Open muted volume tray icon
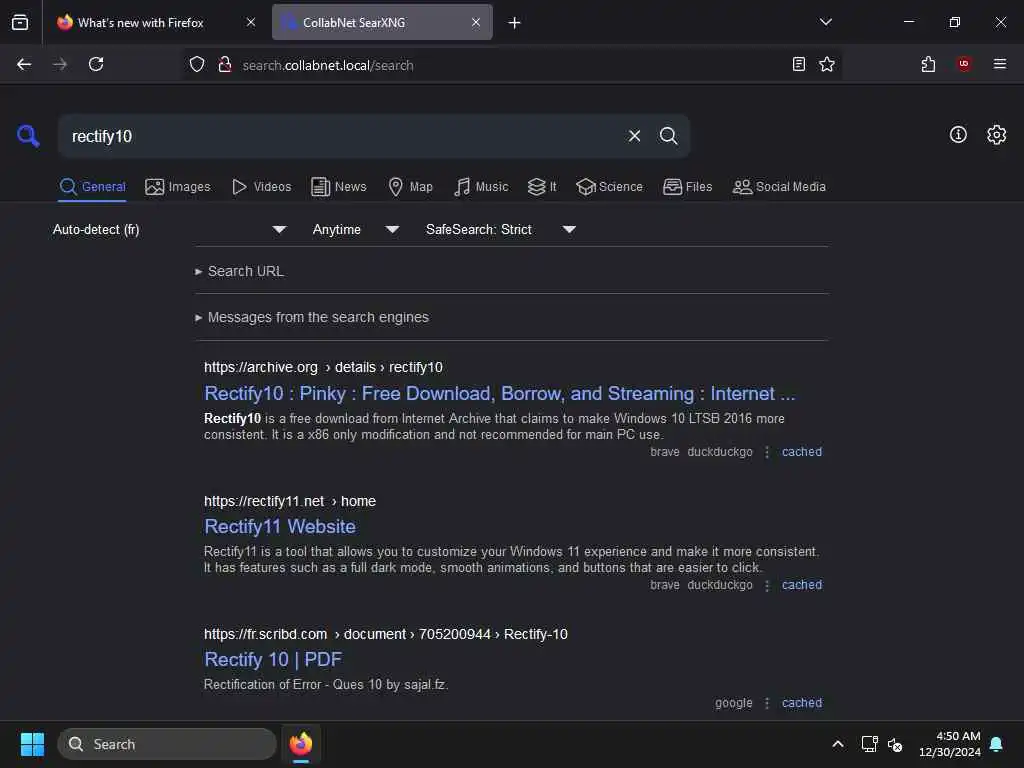The height and width of the screenshot is (768, 1024). (895, 744)
